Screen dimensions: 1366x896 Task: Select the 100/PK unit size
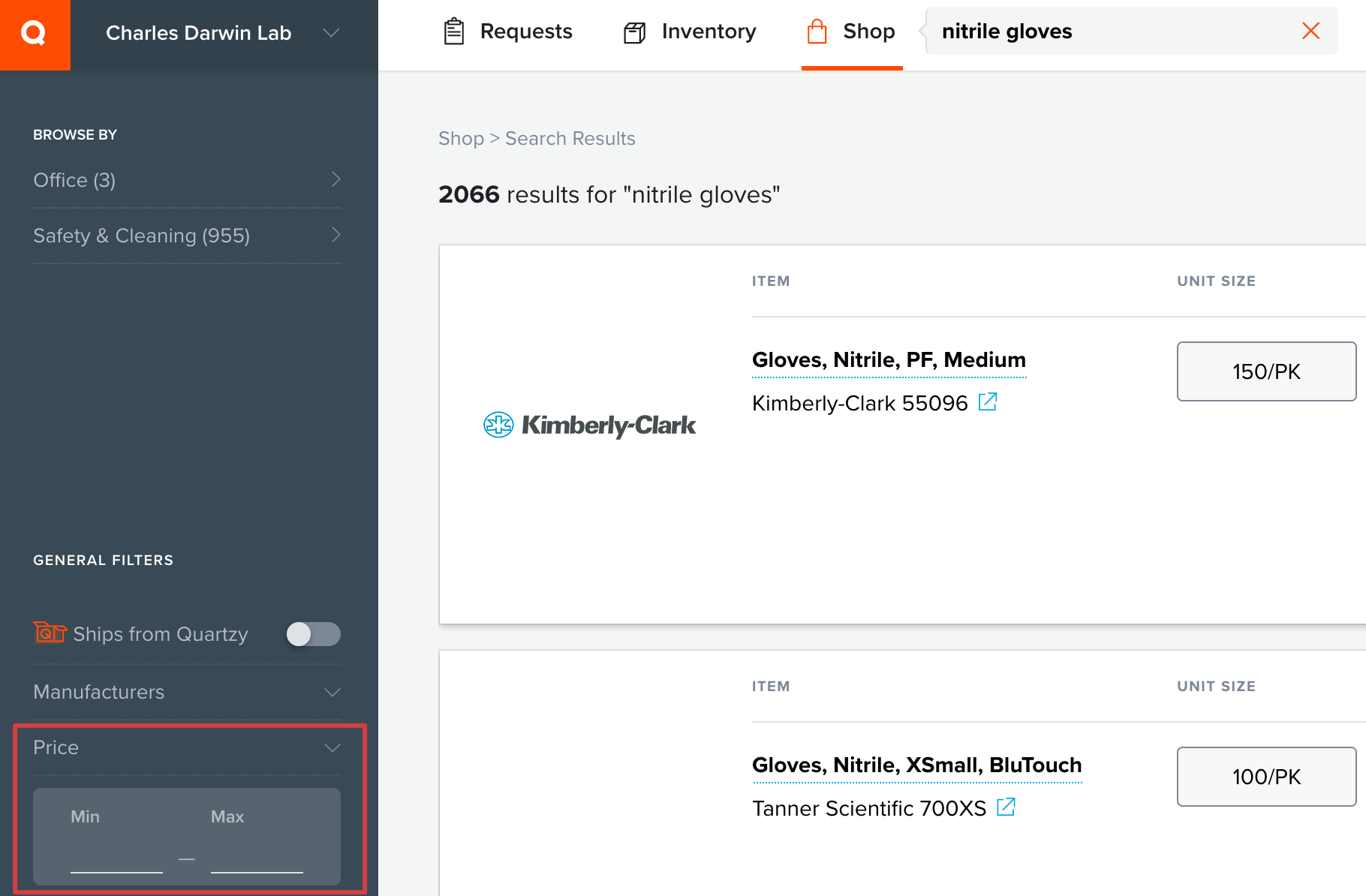coord(1266,777)
